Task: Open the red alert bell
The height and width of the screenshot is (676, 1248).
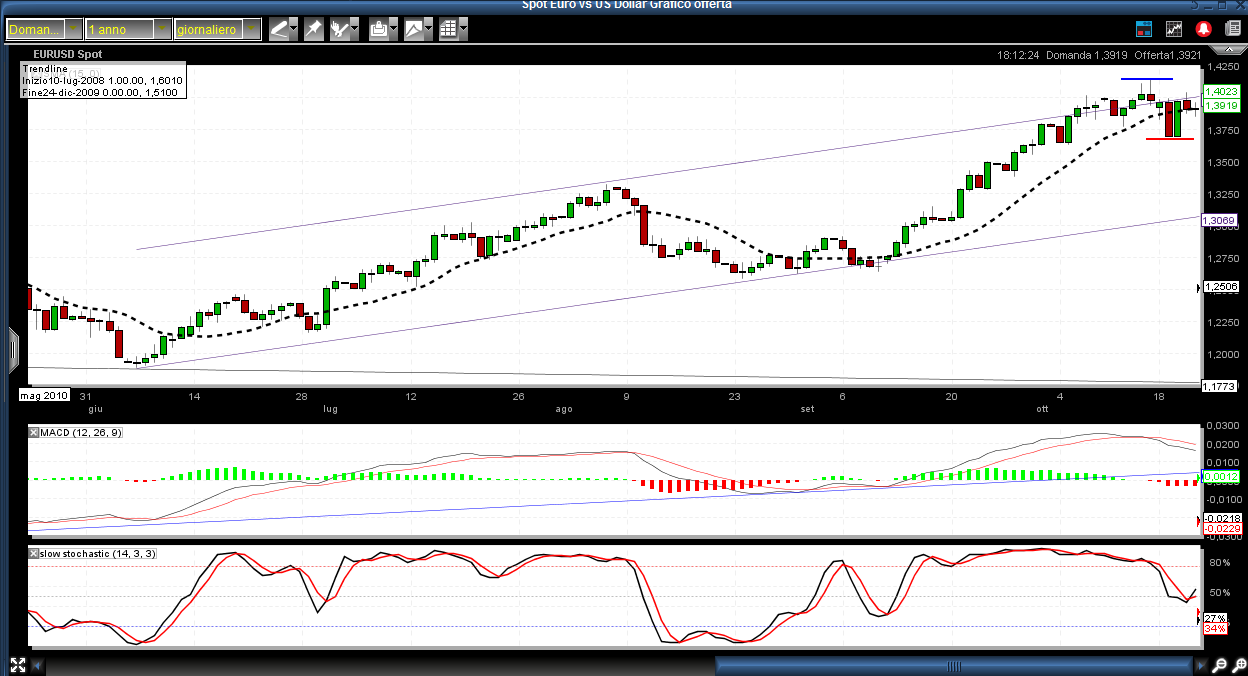Action: coord(1204,30)
